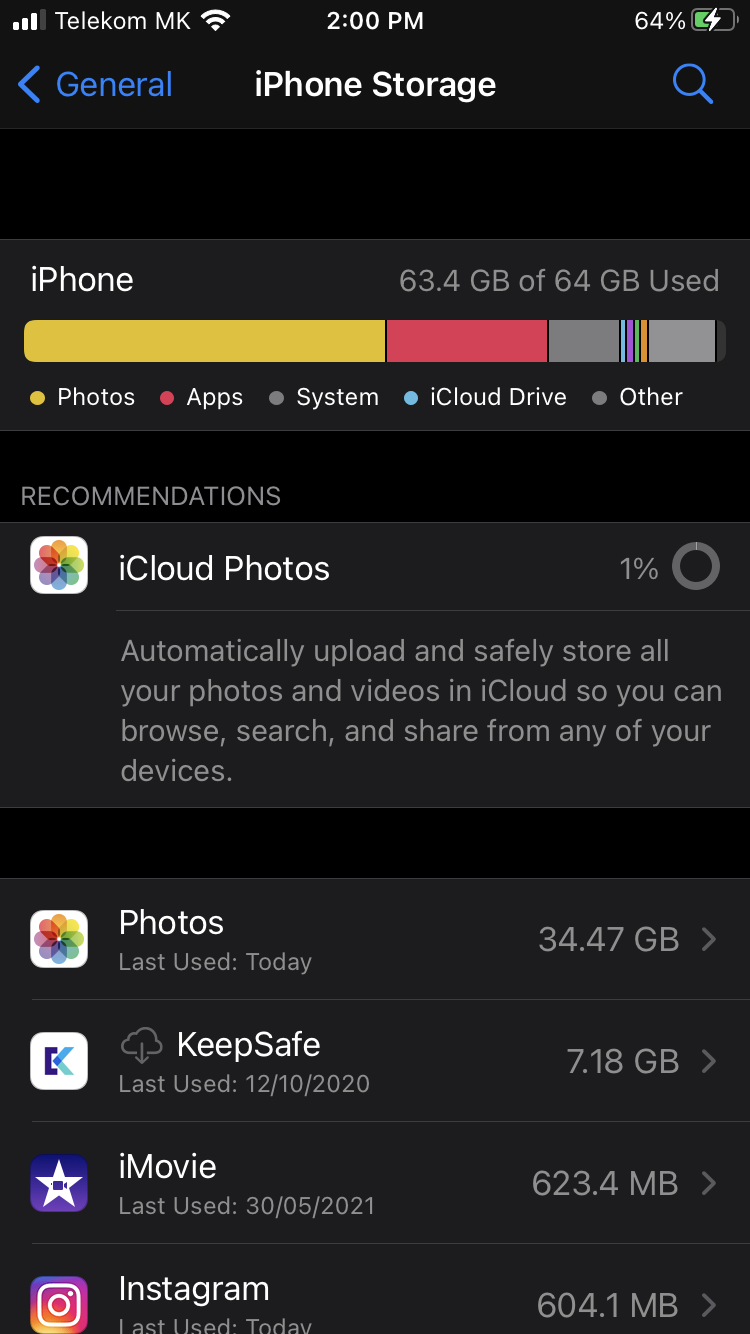Tap the KeepSafe app icon
Image resolution: width=750 pixels, height=1334 pixels.
(x=59, y=1061)
